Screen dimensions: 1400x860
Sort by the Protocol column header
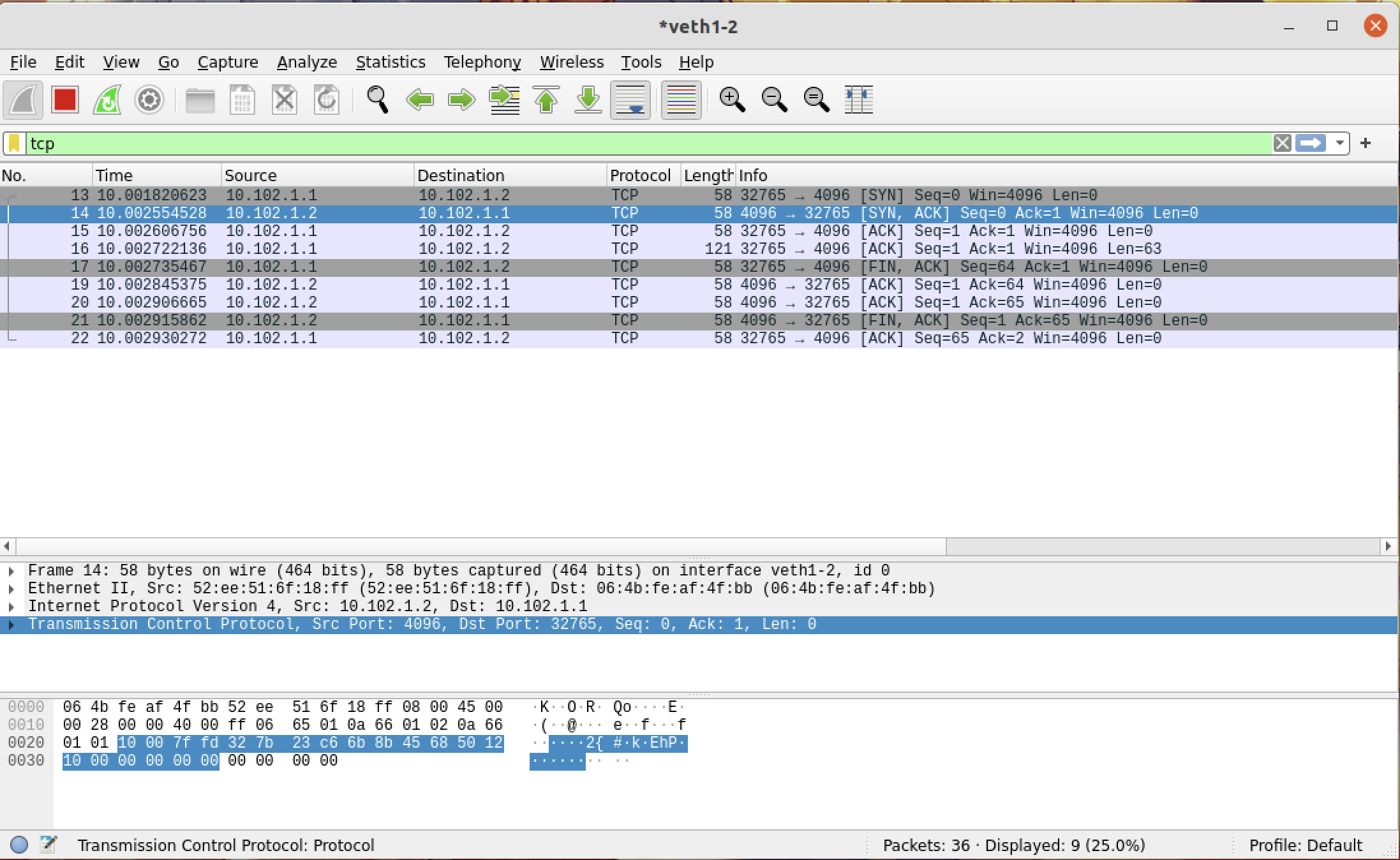(643, 175)
